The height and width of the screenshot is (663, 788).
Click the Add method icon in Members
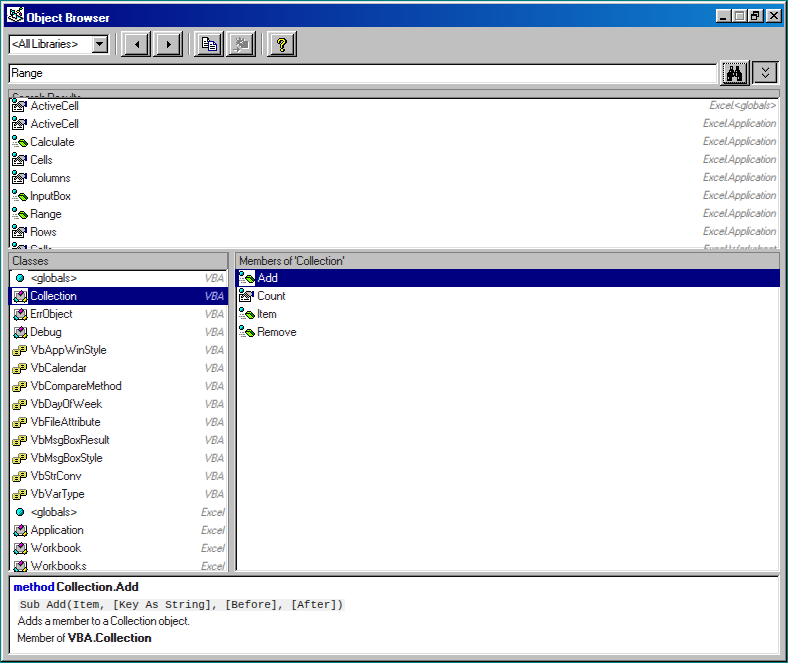(246, 278)
